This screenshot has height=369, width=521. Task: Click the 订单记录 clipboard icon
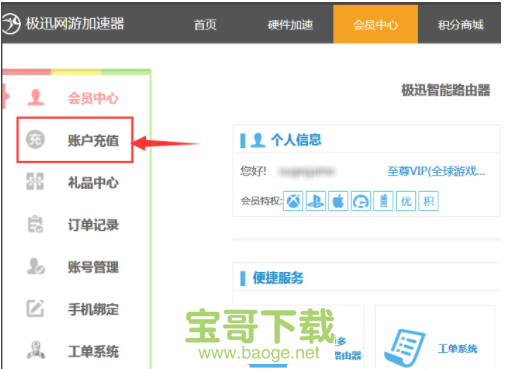35,224
